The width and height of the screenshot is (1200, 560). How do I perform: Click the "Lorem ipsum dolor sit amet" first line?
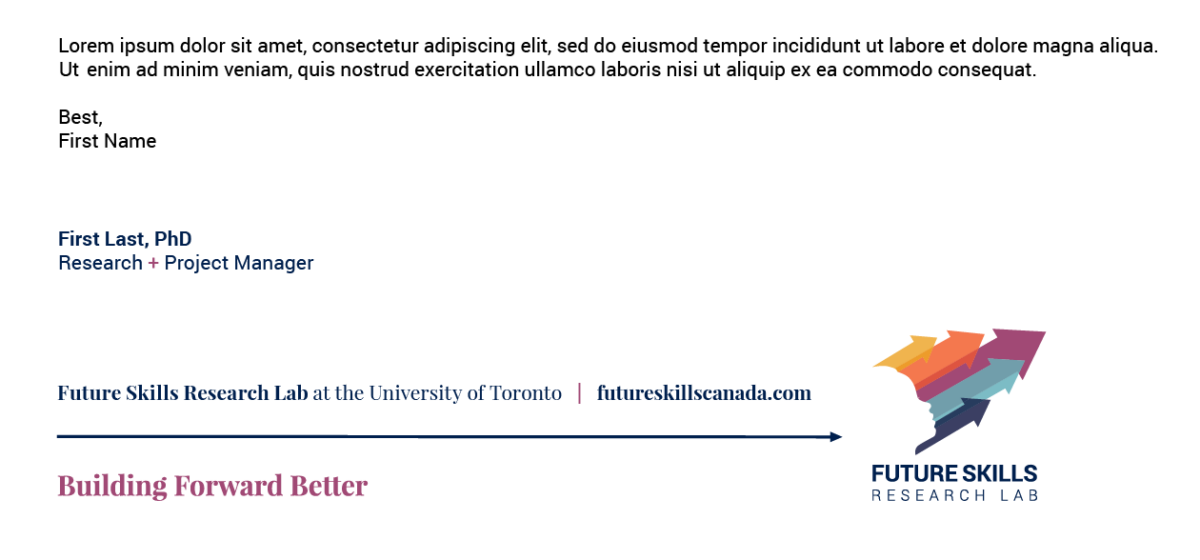point(607,46)
